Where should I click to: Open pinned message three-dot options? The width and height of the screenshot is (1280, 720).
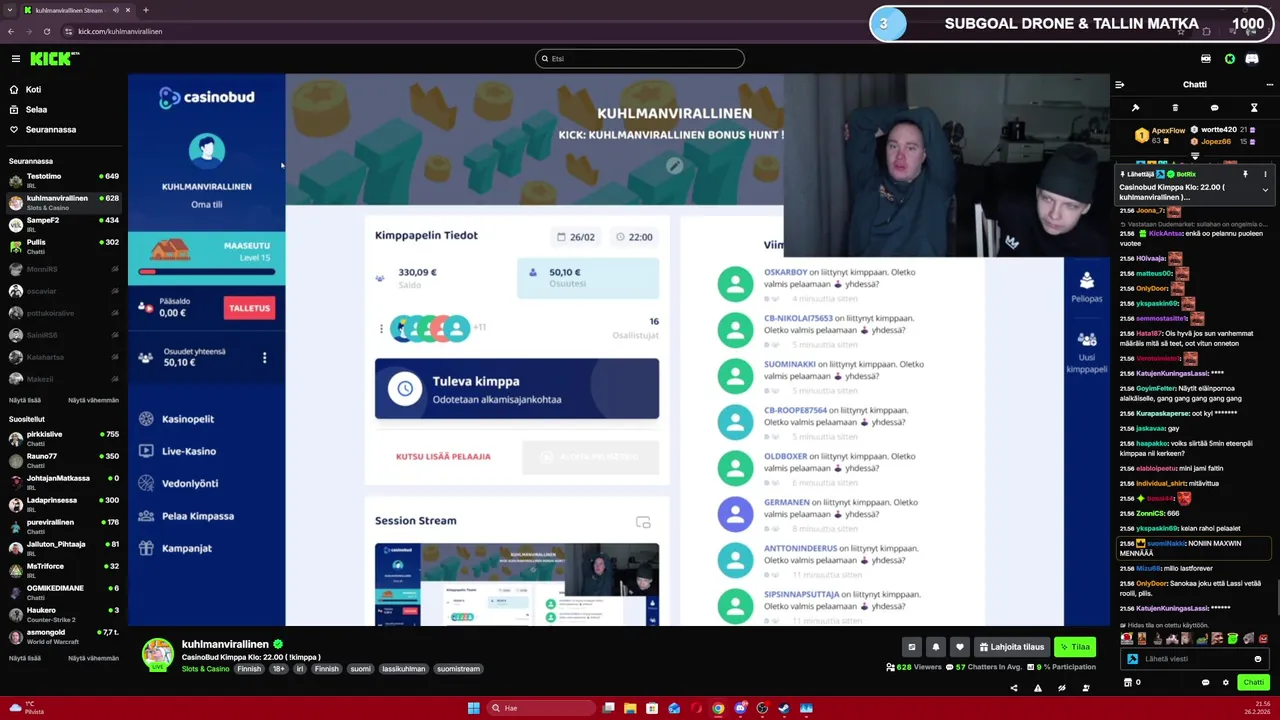pos(1265,174)
